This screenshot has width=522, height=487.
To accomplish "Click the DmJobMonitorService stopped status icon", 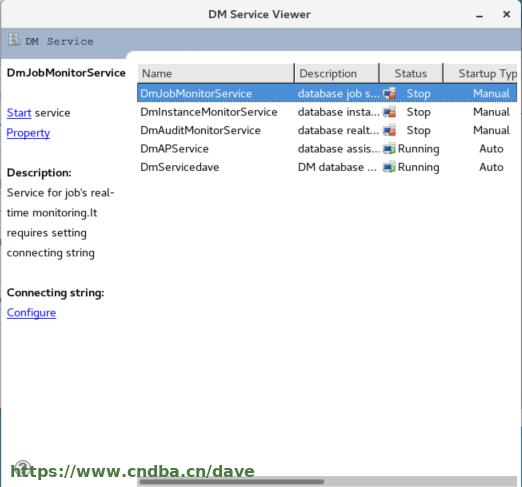I will click(x=389, y=94).
